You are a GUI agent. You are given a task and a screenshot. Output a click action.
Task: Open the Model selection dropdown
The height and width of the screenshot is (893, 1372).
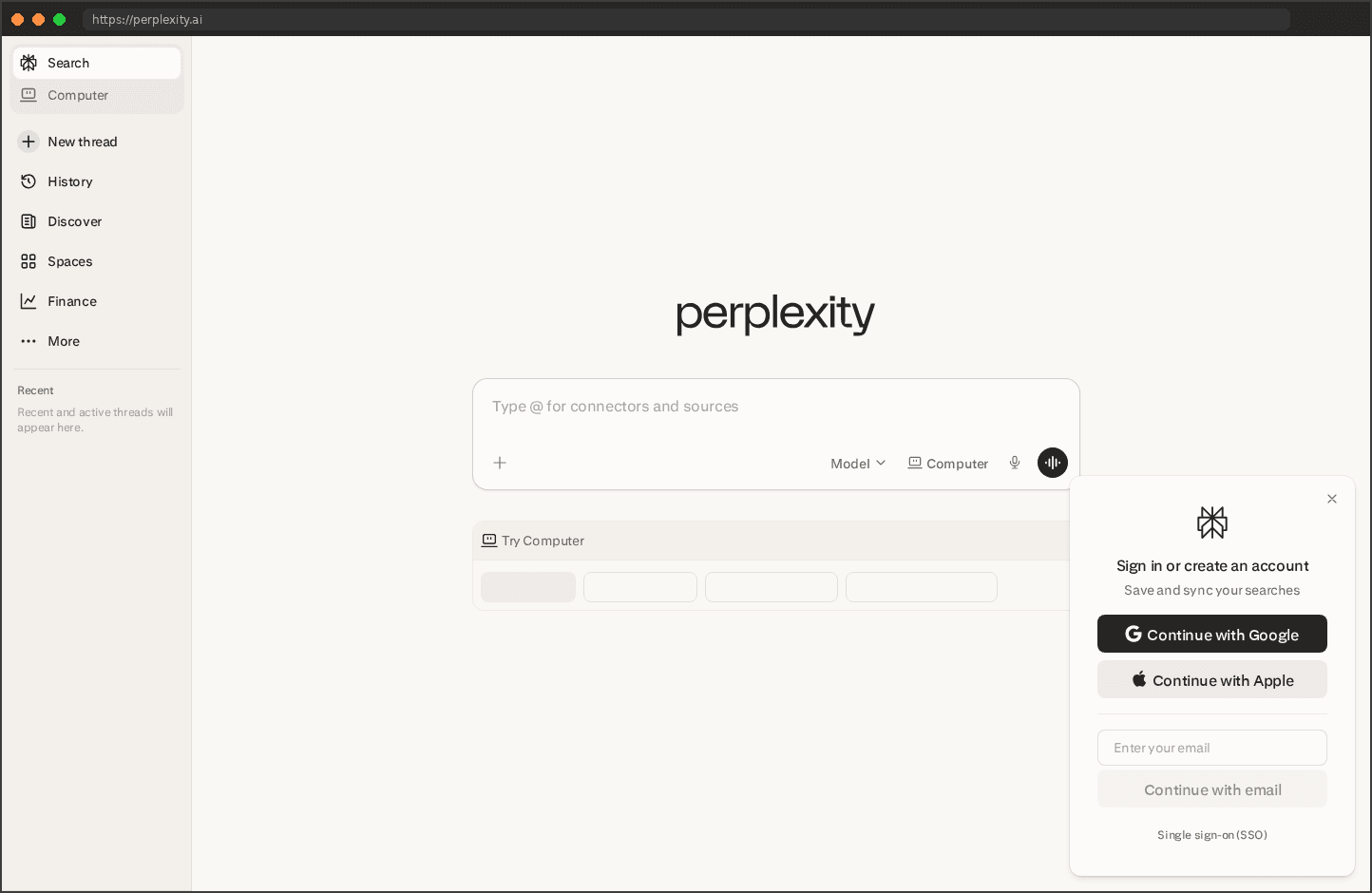856,463
